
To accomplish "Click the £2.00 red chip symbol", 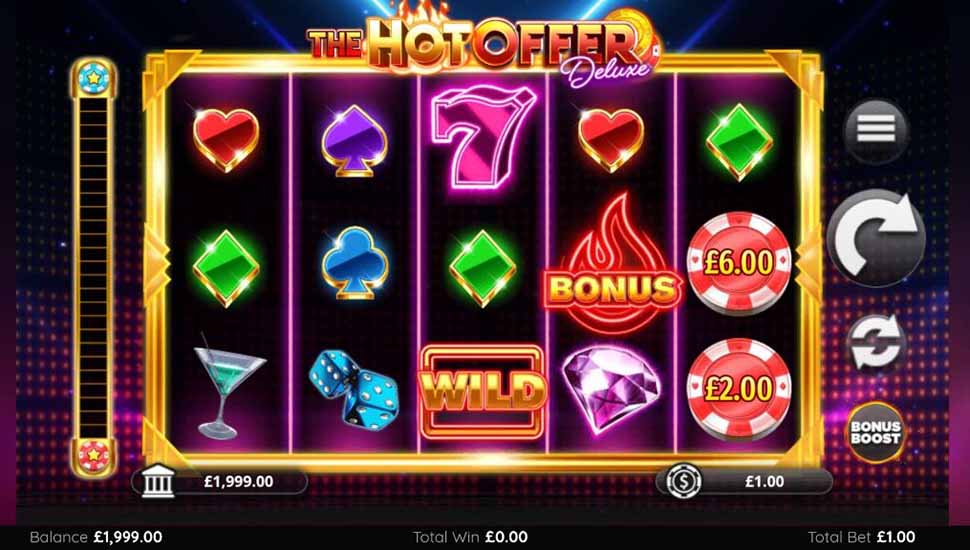I will 739,390.
